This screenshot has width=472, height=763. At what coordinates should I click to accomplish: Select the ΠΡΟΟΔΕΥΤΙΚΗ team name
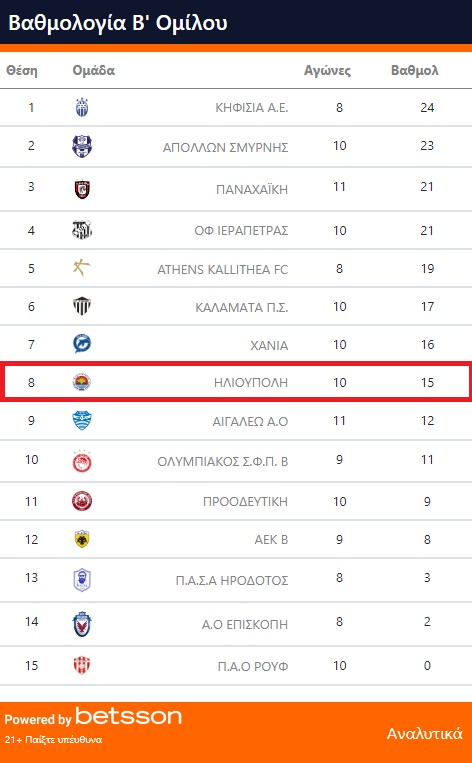click(246, 502)
